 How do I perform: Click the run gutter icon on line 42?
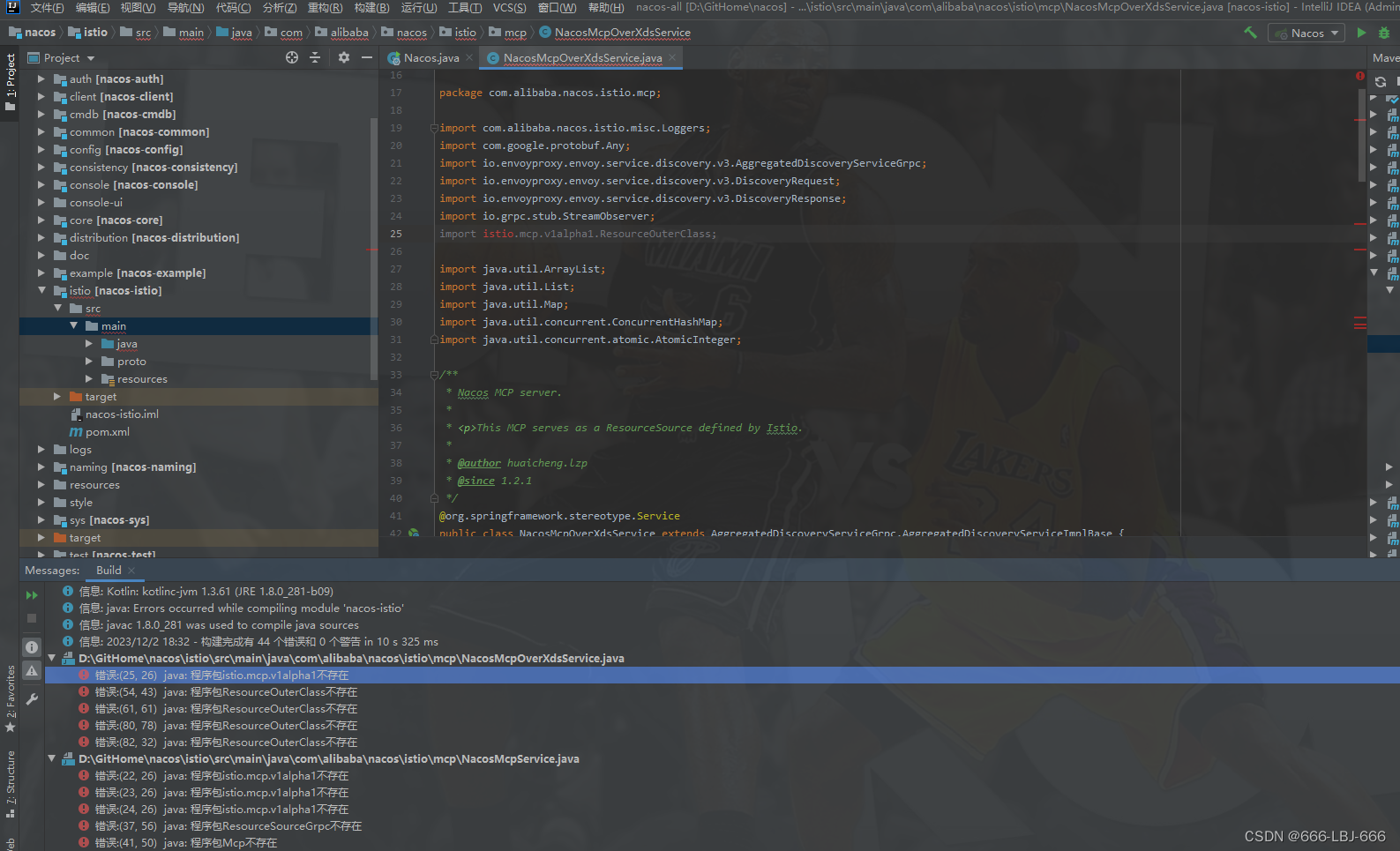point(414,534)
